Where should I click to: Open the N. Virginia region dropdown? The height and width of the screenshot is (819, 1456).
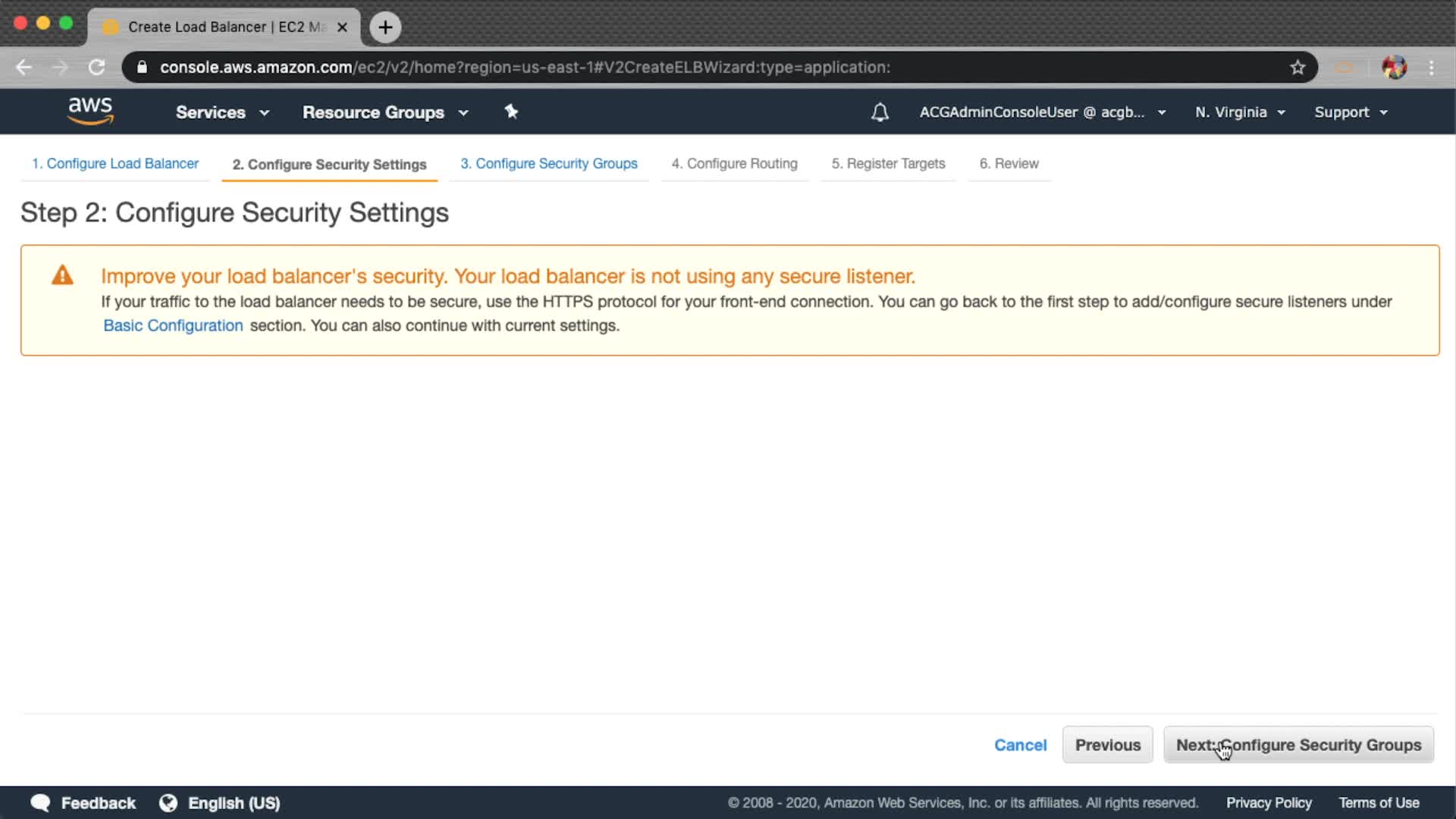1240,112
